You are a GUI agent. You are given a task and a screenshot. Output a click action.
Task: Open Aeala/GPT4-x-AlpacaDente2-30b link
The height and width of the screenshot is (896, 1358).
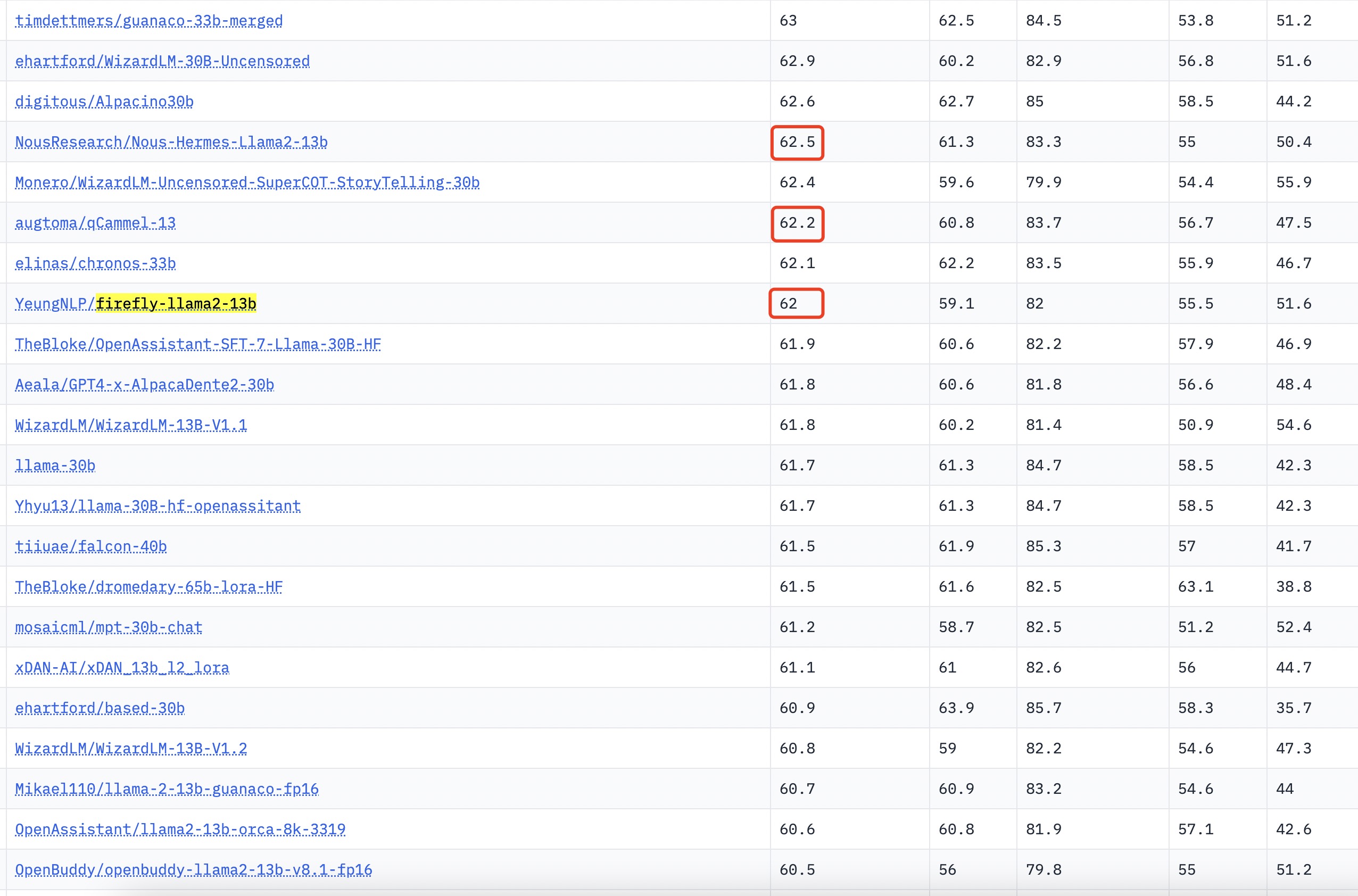[x=144, y=385]
